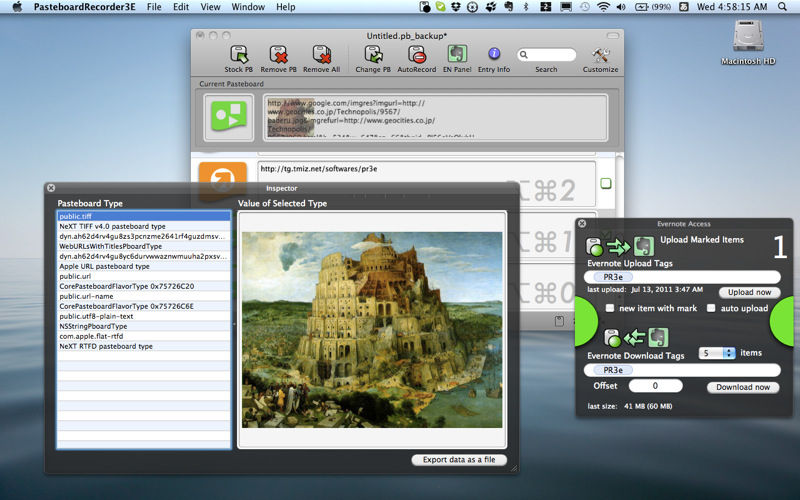This screenshot has height=500, width=800.
Task: Click the toolbar toggle pill in window title bar
Action: click(x=613, y=35)
